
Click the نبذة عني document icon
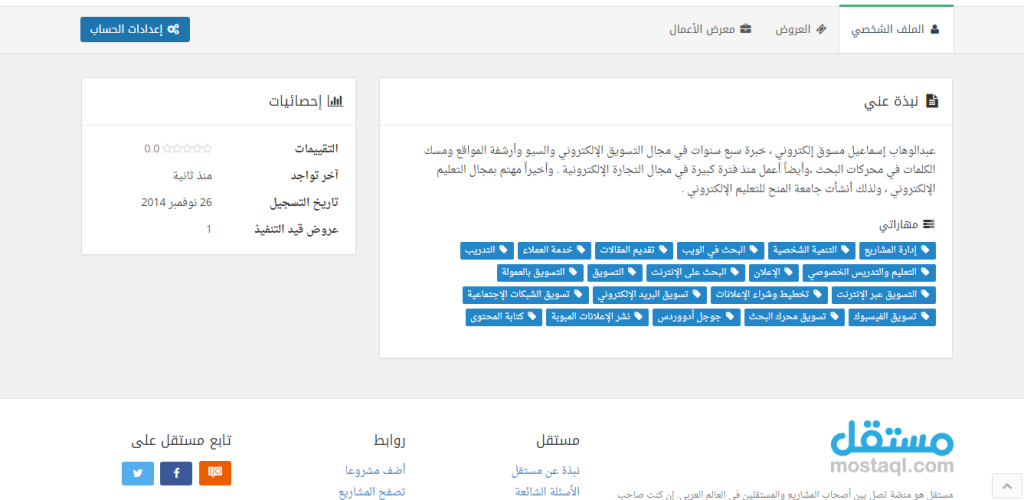click(932, 102)
